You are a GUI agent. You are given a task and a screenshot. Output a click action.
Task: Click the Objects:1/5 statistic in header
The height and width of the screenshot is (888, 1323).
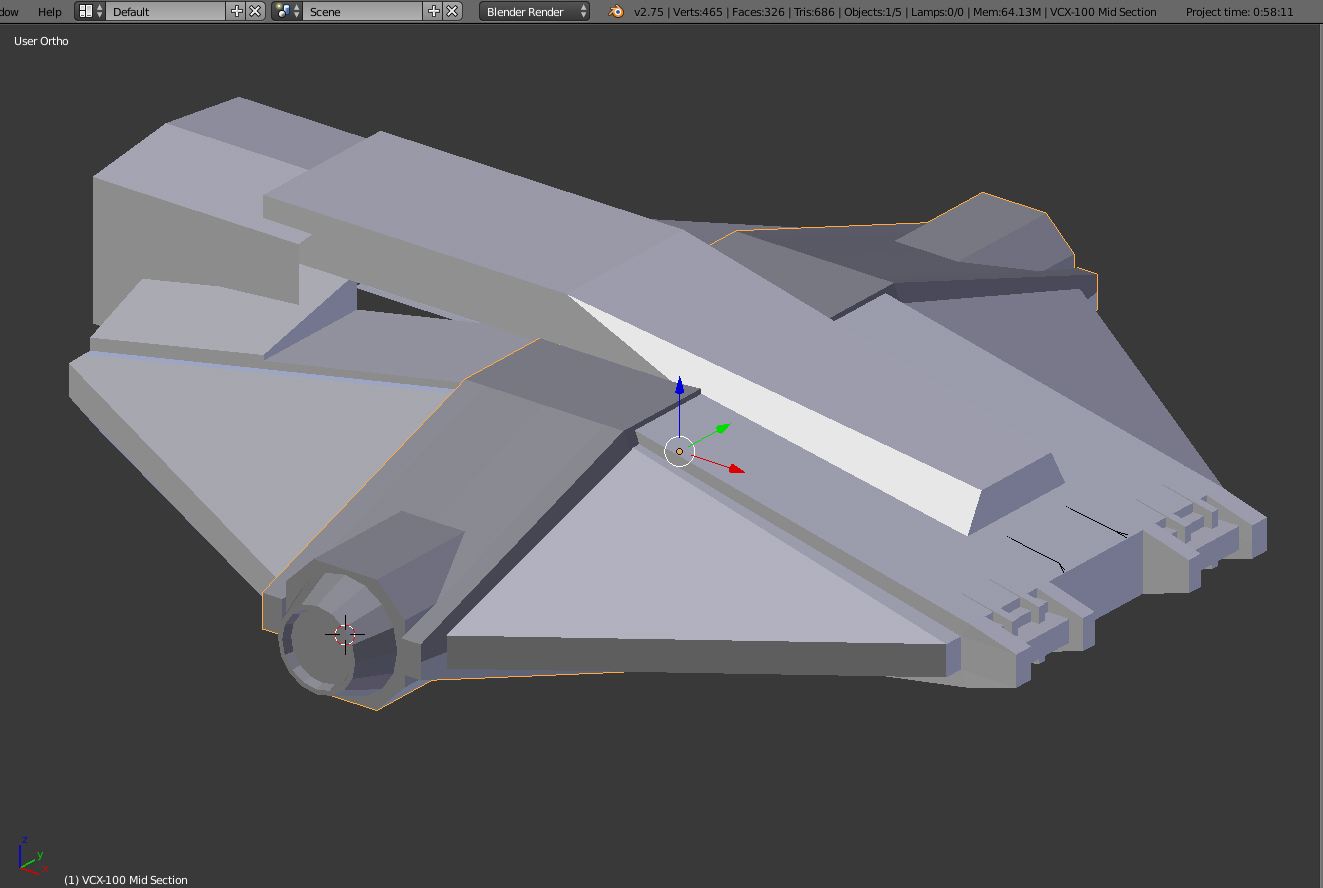(x=872, y=12)
